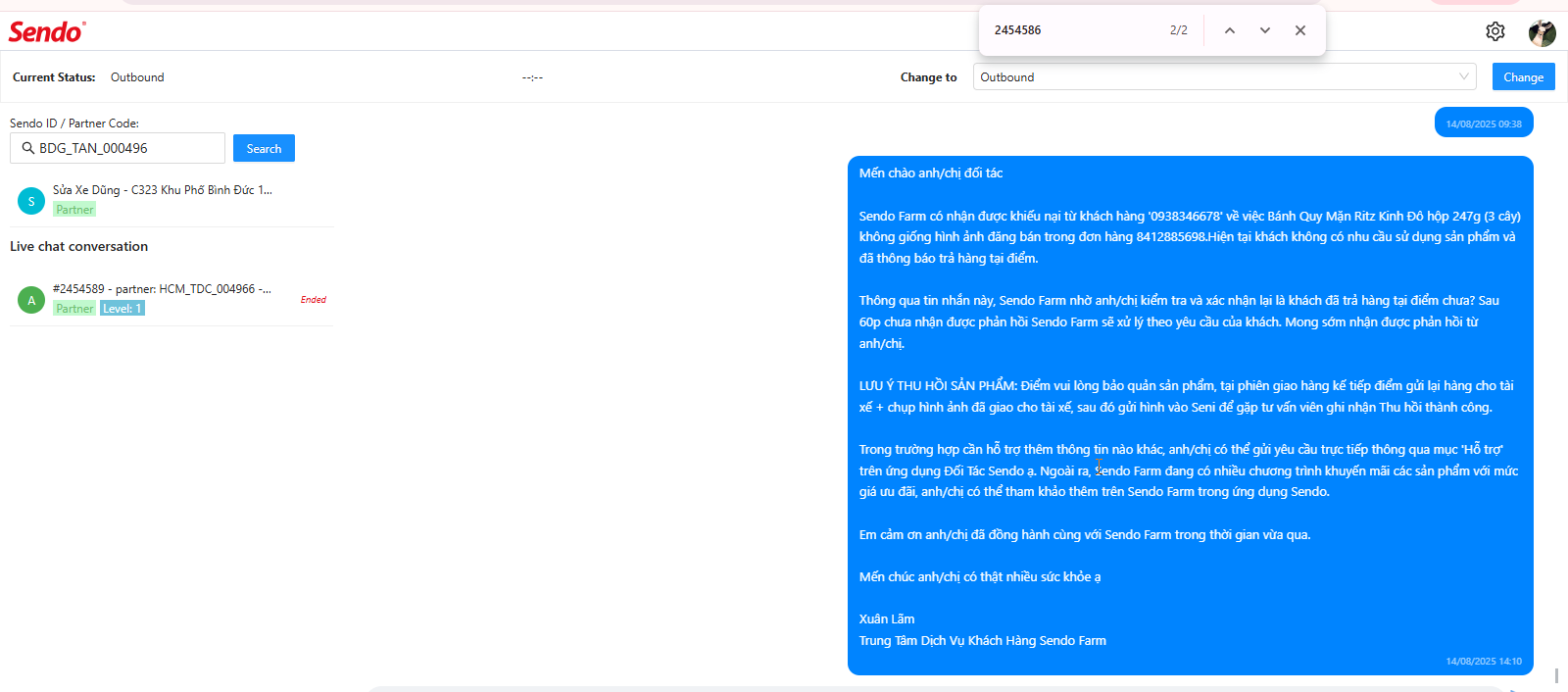The height and width of the screenshot is (692, 1568).
Task: Click the timestamp 14/08/2025 14:10
Action: click(x=1484, y=662)
